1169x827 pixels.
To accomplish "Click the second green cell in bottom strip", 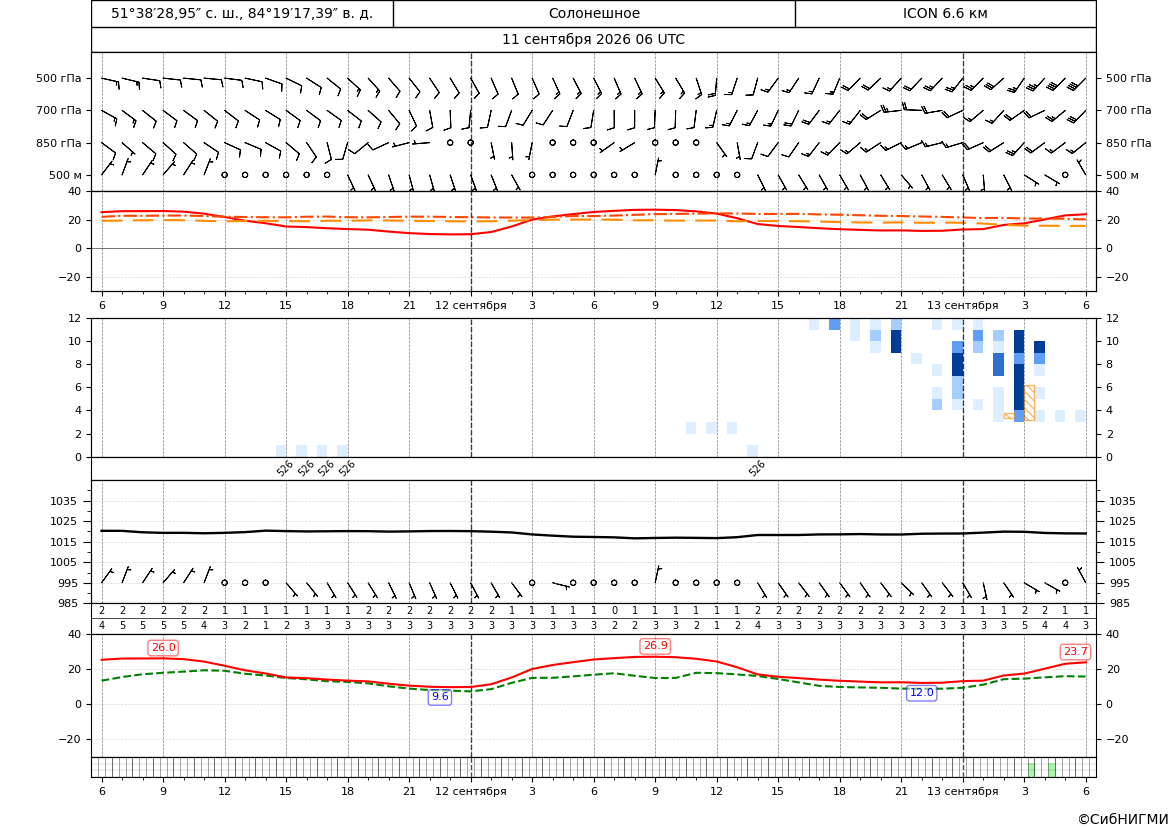I will pyautogui.click(x=1051, y=769).
